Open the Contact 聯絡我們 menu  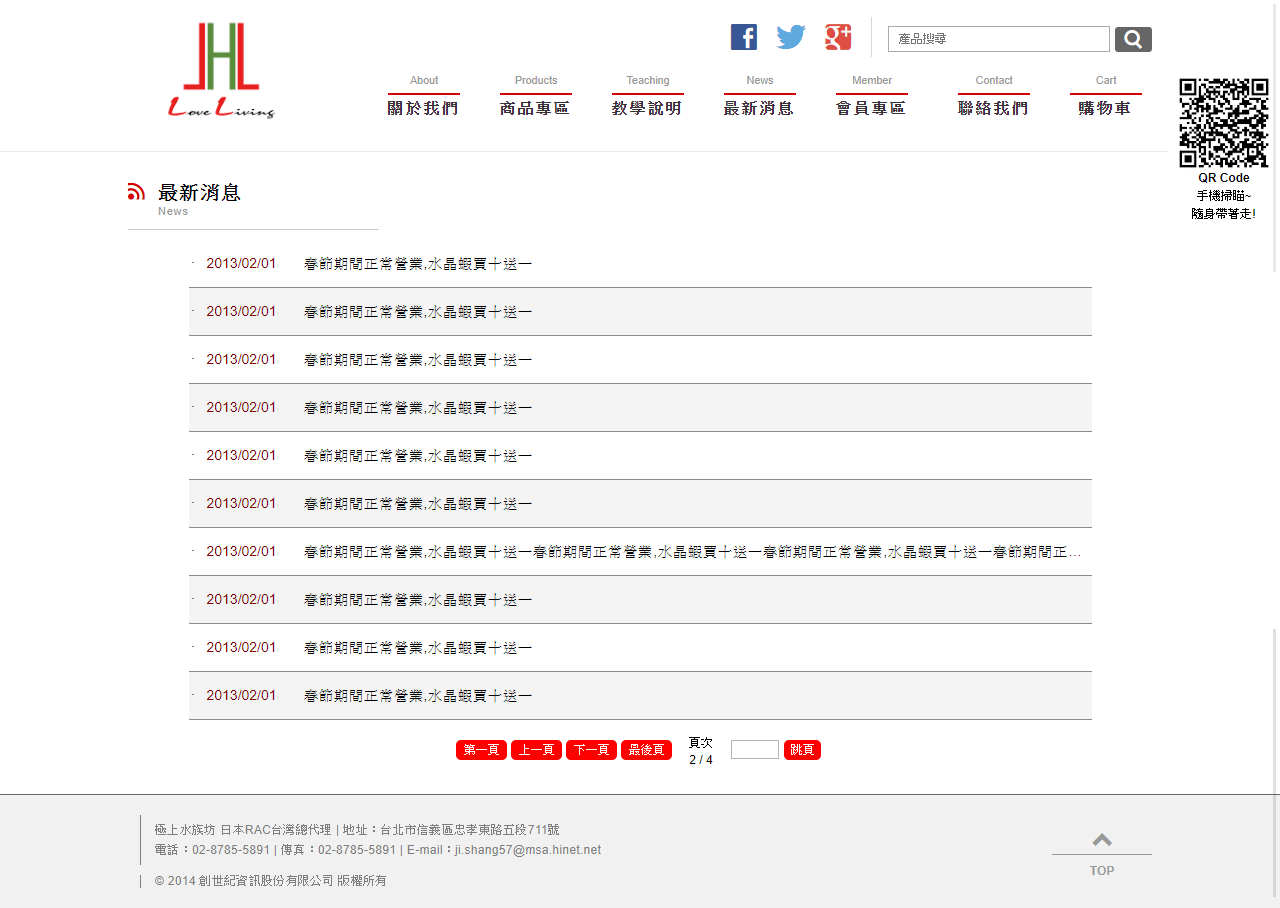tap(994, 96)
